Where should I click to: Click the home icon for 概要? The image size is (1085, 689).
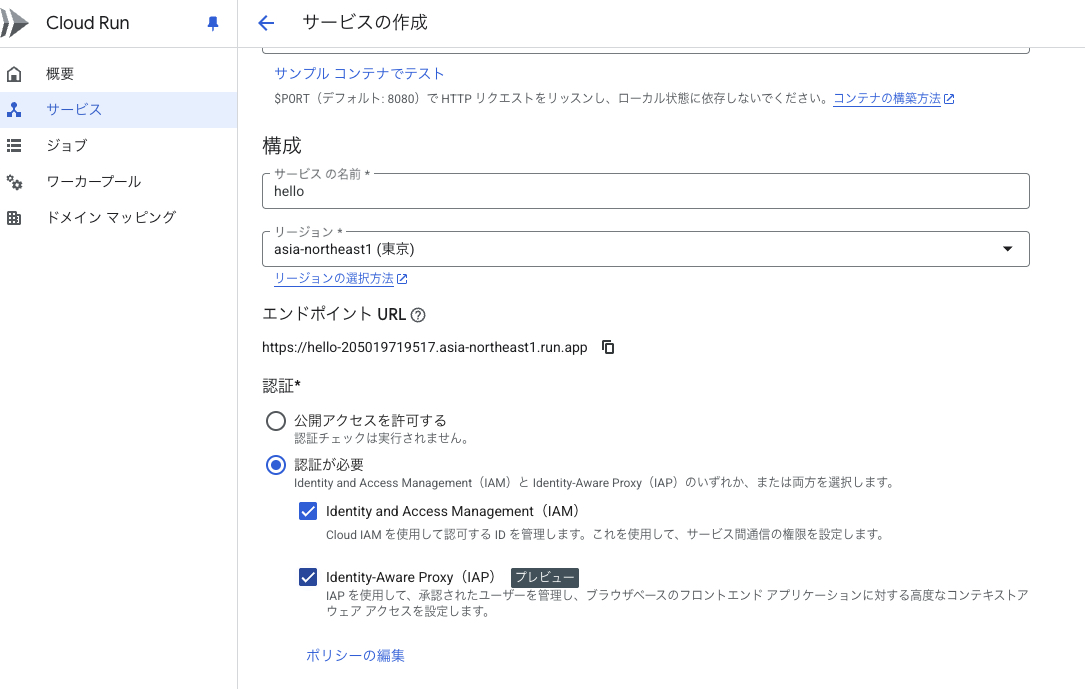(x=14, y=74)
